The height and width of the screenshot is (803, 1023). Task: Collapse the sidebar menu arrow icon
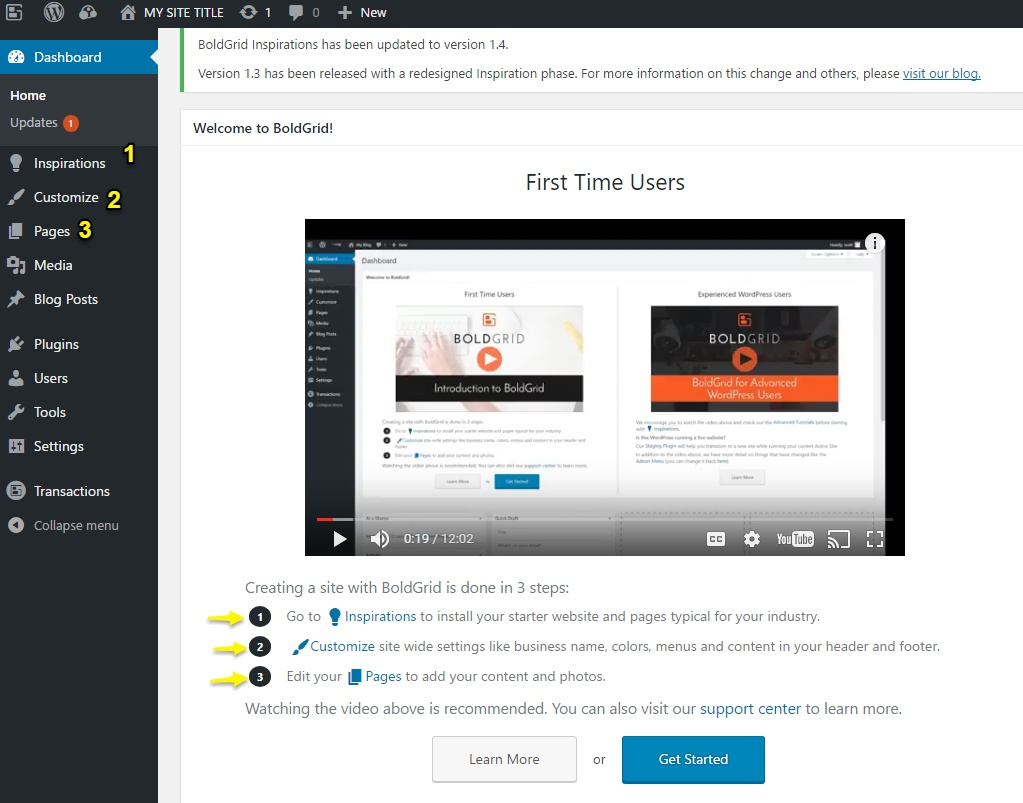pyautogui.click(x=16, y=525)
